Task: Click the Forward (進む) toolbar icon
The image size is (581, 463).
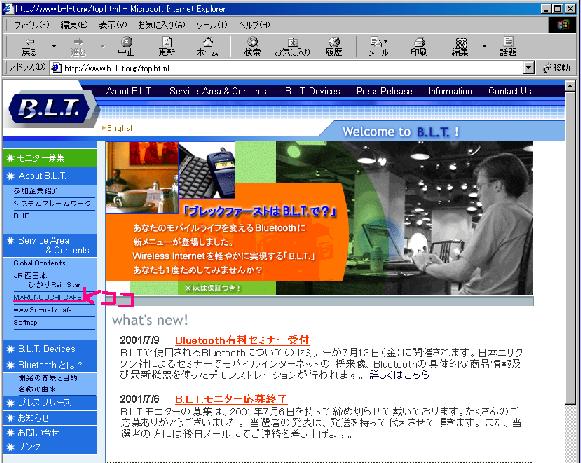Action: pos(78,47)
